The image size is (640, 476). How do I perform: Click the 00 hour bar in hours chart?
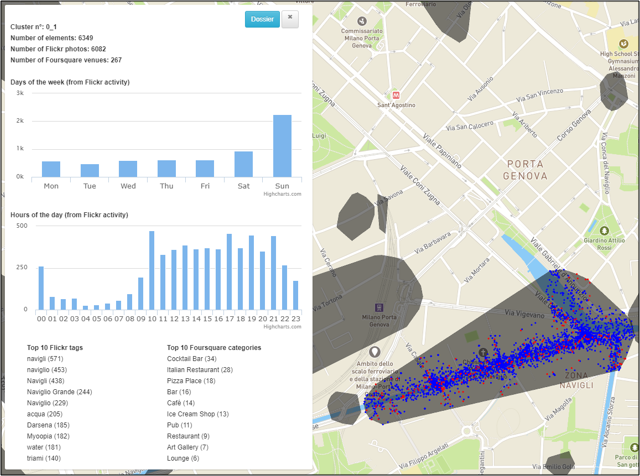41,287
